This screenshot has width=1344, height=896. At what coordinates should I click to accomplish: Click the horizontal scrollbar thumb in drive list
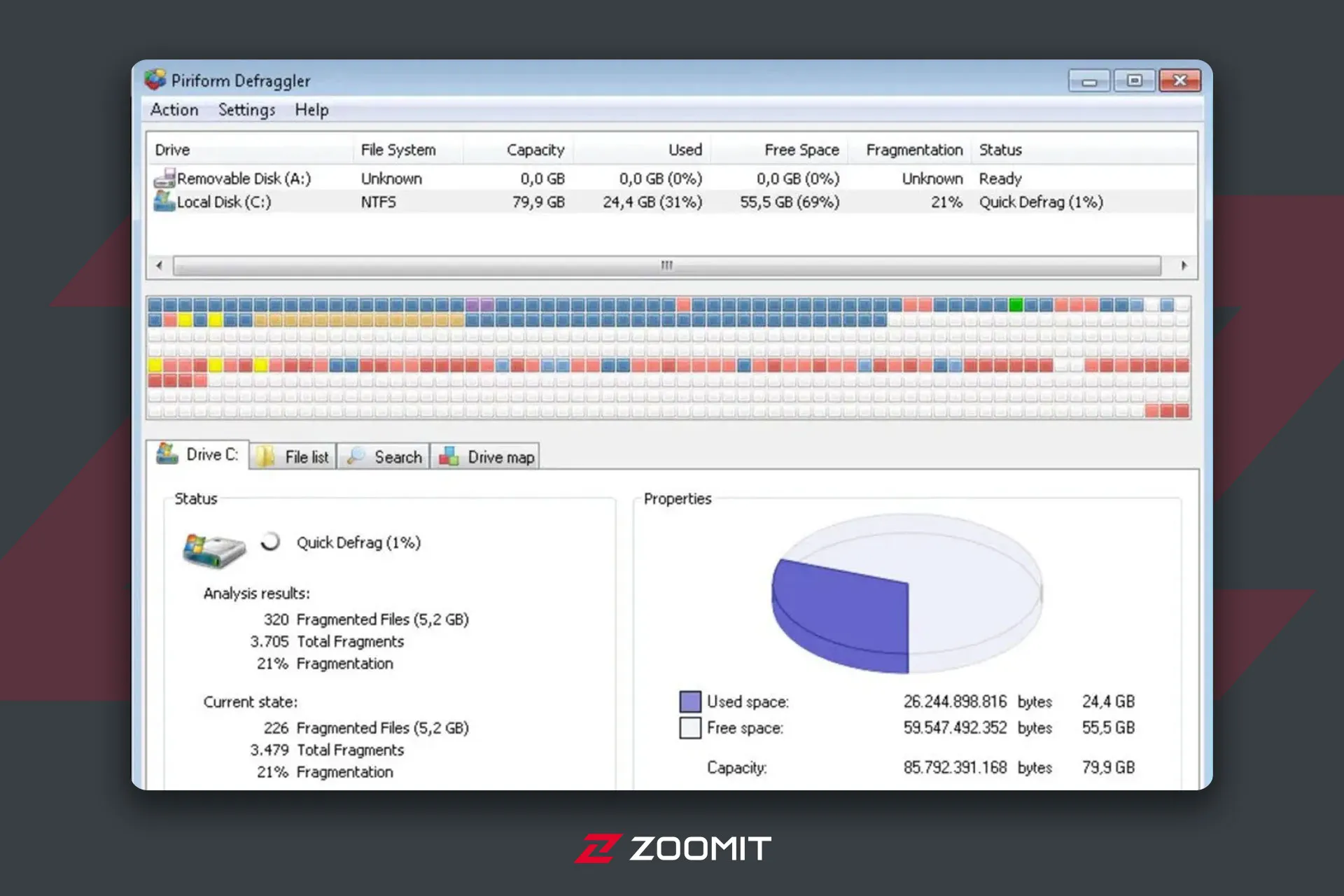(667, 265)
